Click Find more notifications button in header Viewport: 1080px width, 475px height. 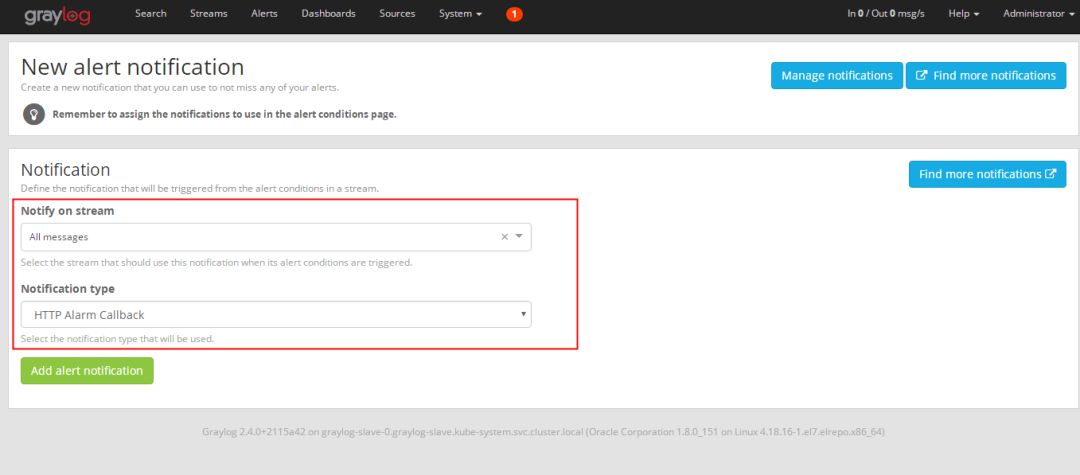pyautogui.click(x=986, y=76)
